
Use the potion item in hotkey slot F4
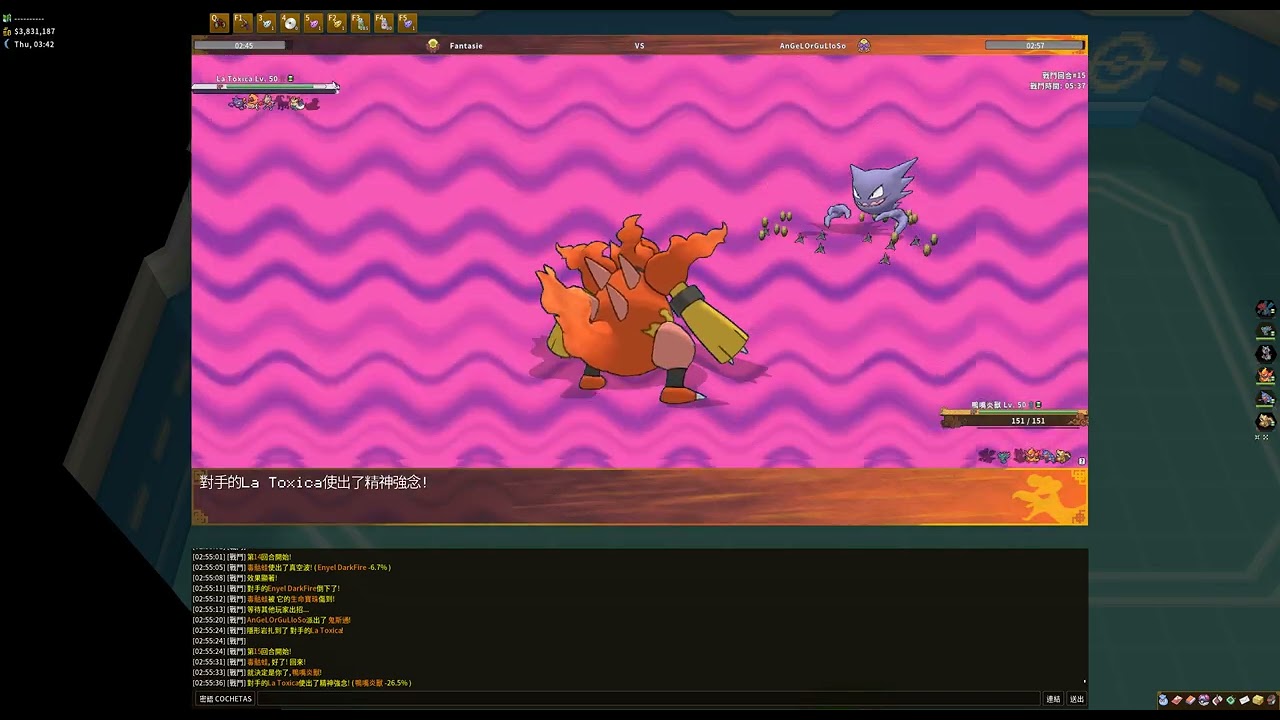click(384, 22)
